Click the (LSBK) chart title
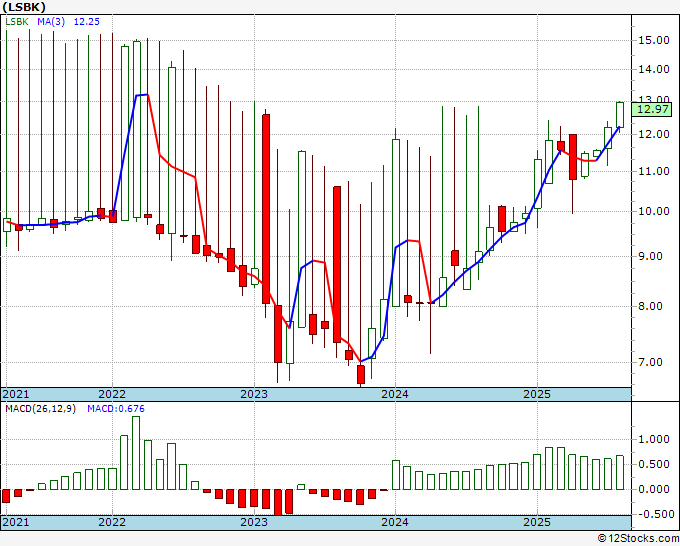Viewport: 680px width, 546px height. click(x=23, y=7)
